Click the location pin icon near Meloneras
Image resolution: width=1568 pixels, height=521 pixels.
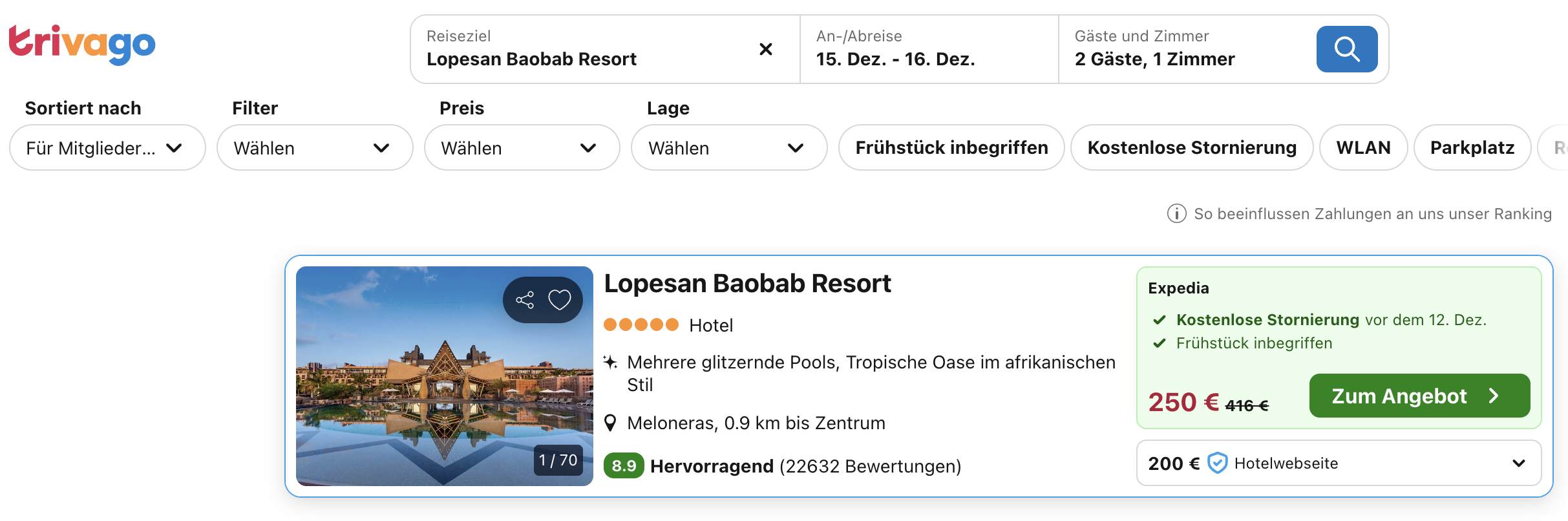(x=610, y=423)
